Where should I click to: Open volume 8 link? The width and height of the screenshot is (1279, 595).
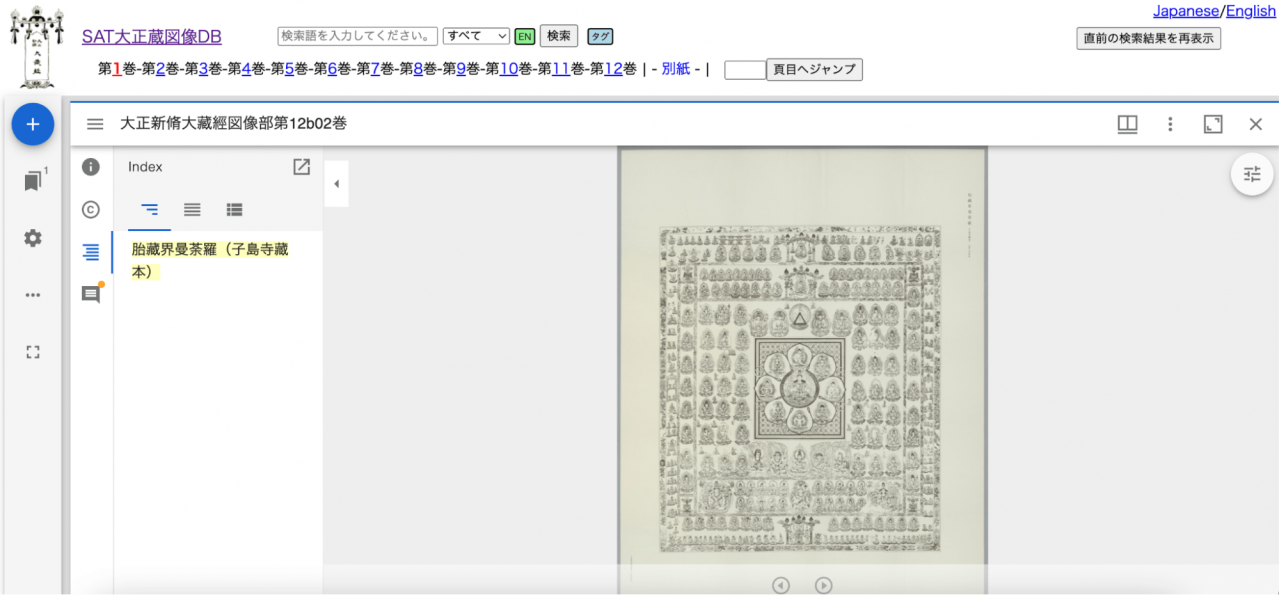pyautogui.click(x=418, y=69)
